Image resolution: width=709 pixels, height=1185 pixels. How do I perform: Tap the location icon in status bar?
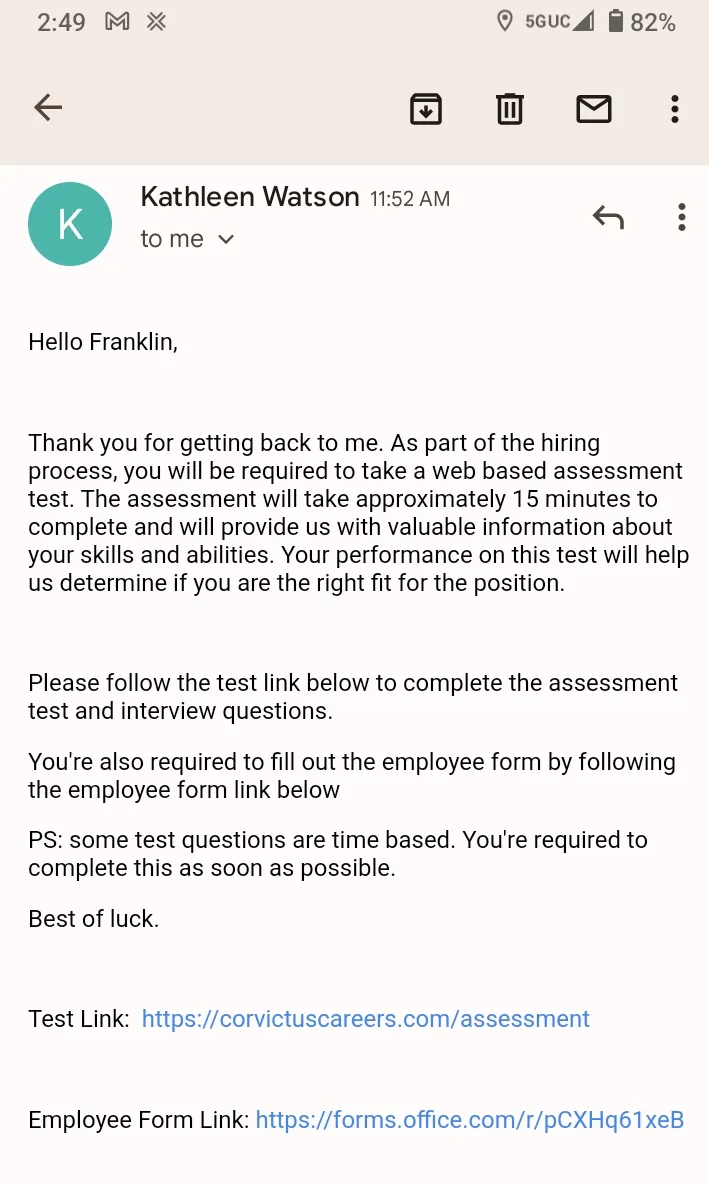[504, 21]
